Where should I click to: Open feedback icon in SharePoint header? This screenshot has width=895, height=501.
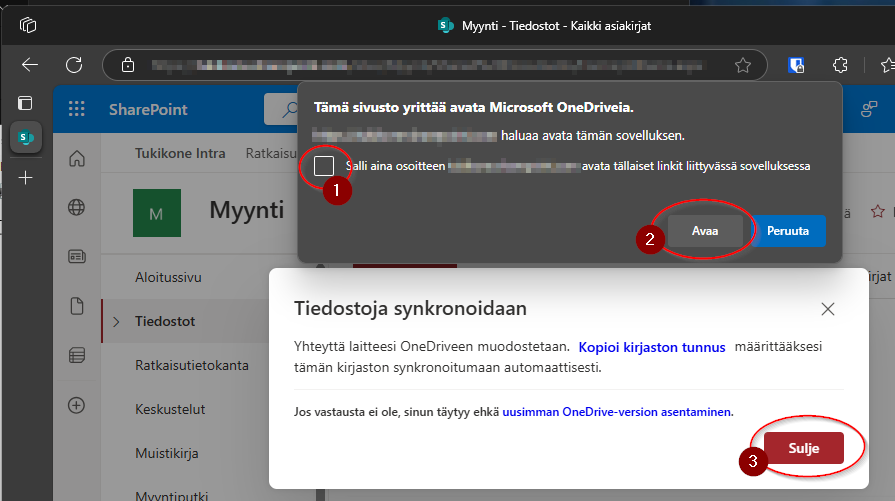pyautogui.click(x=869, y=109)
